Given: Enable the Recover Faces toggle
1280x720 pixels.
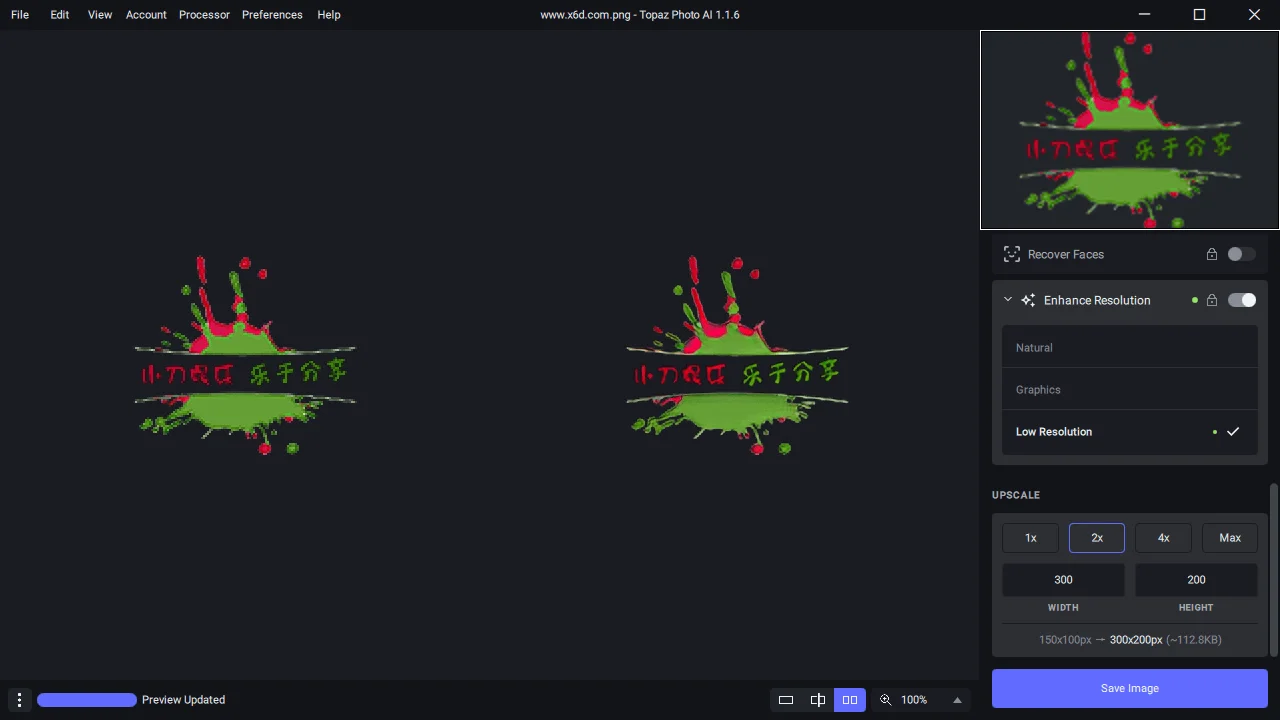Looking at the screenshot, I should (1241, 254).
